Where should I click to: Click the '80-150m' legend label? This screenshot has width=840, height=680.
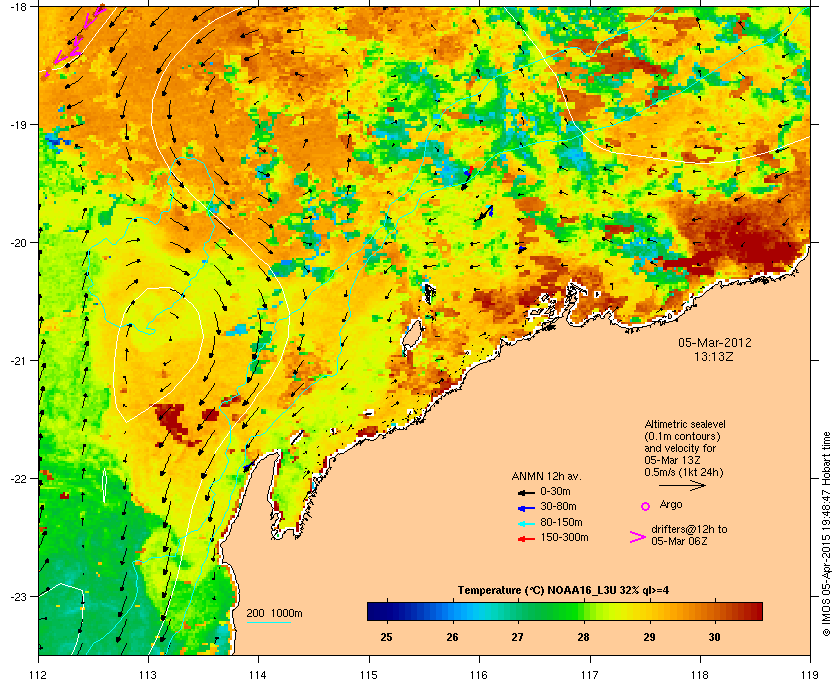coord(561,522)
